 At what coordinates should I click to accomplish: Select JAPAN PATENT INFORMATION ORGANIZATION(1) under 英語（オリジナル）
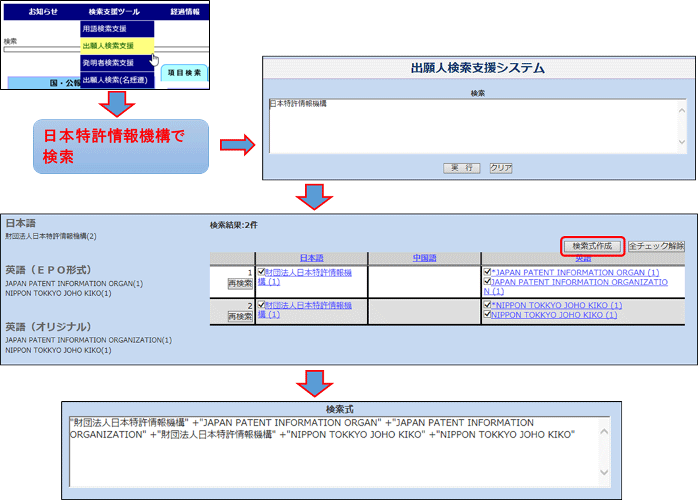coord(88,340)
